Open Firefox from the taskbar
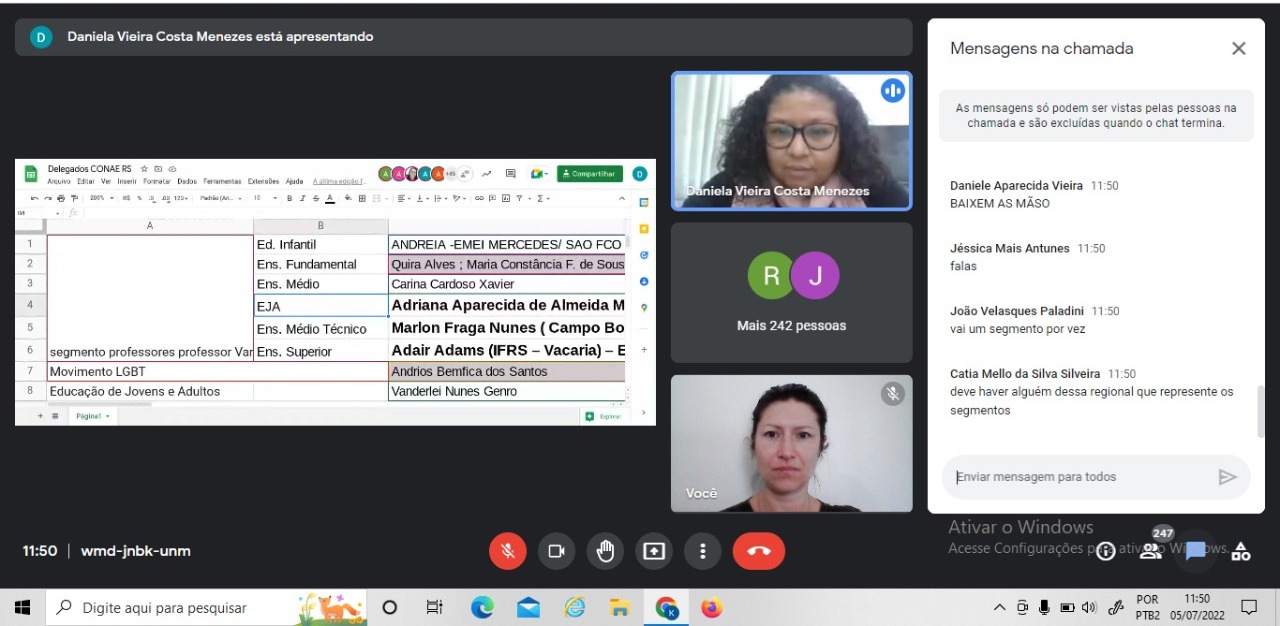The image size is (1280, 626). point(711,607)
